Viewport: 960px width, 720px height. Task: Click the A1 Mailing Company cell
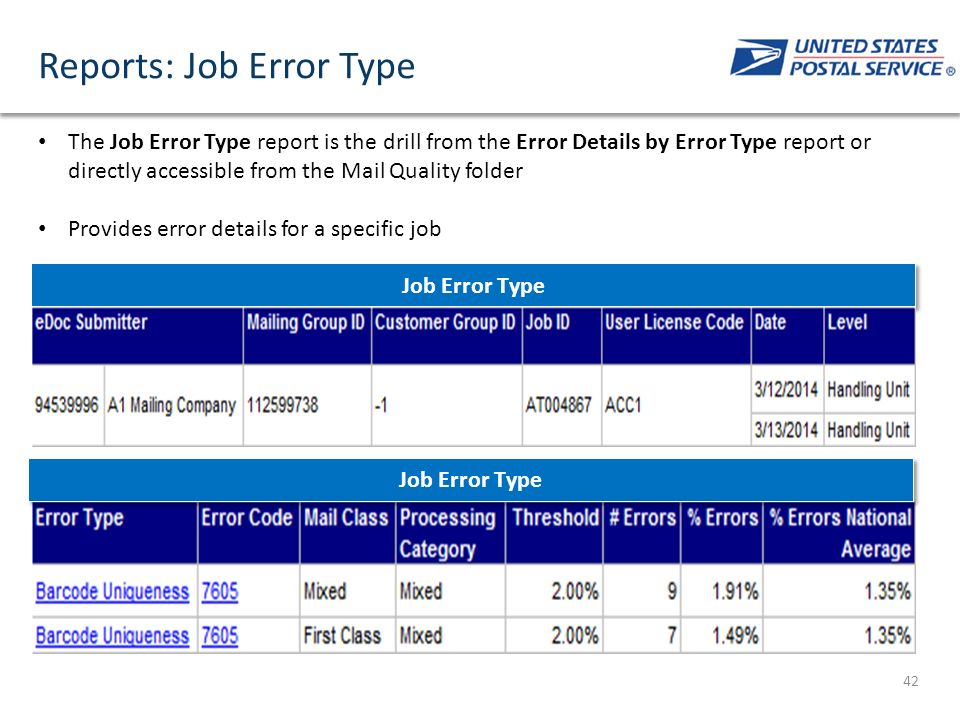(x=173, y=405)
